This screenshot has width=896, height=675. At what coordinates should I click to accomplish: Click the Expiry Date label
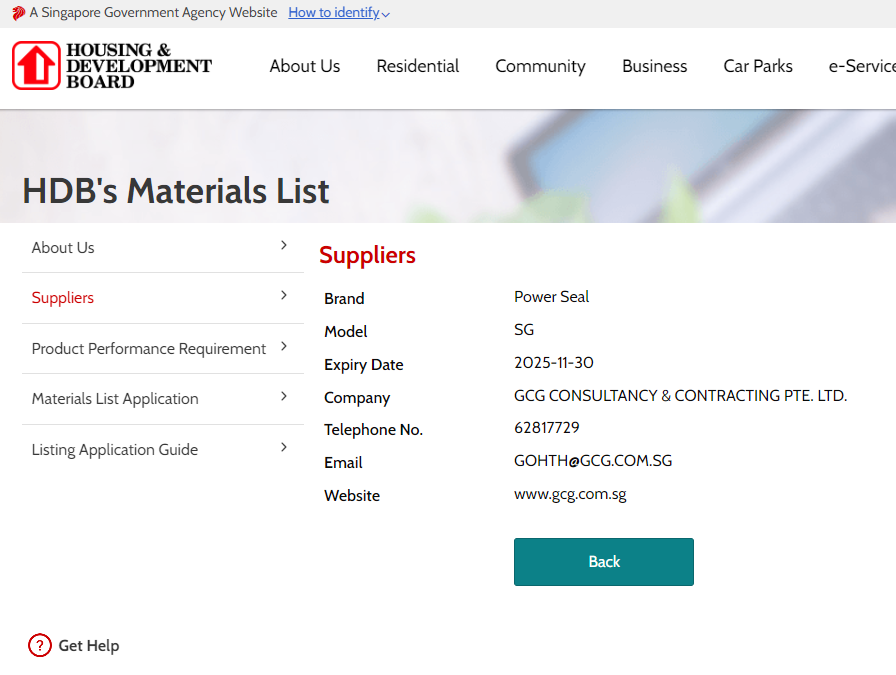[364, 365]
